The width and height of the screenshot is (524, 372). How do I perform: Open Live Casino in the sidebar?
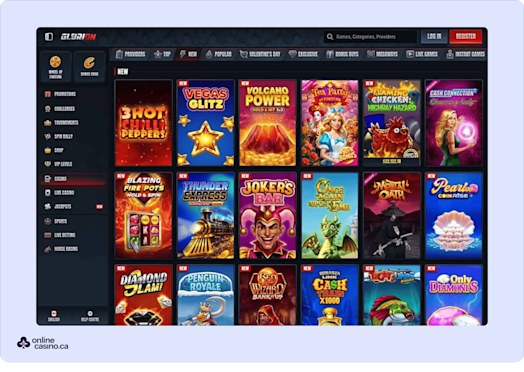coord(74,193)
